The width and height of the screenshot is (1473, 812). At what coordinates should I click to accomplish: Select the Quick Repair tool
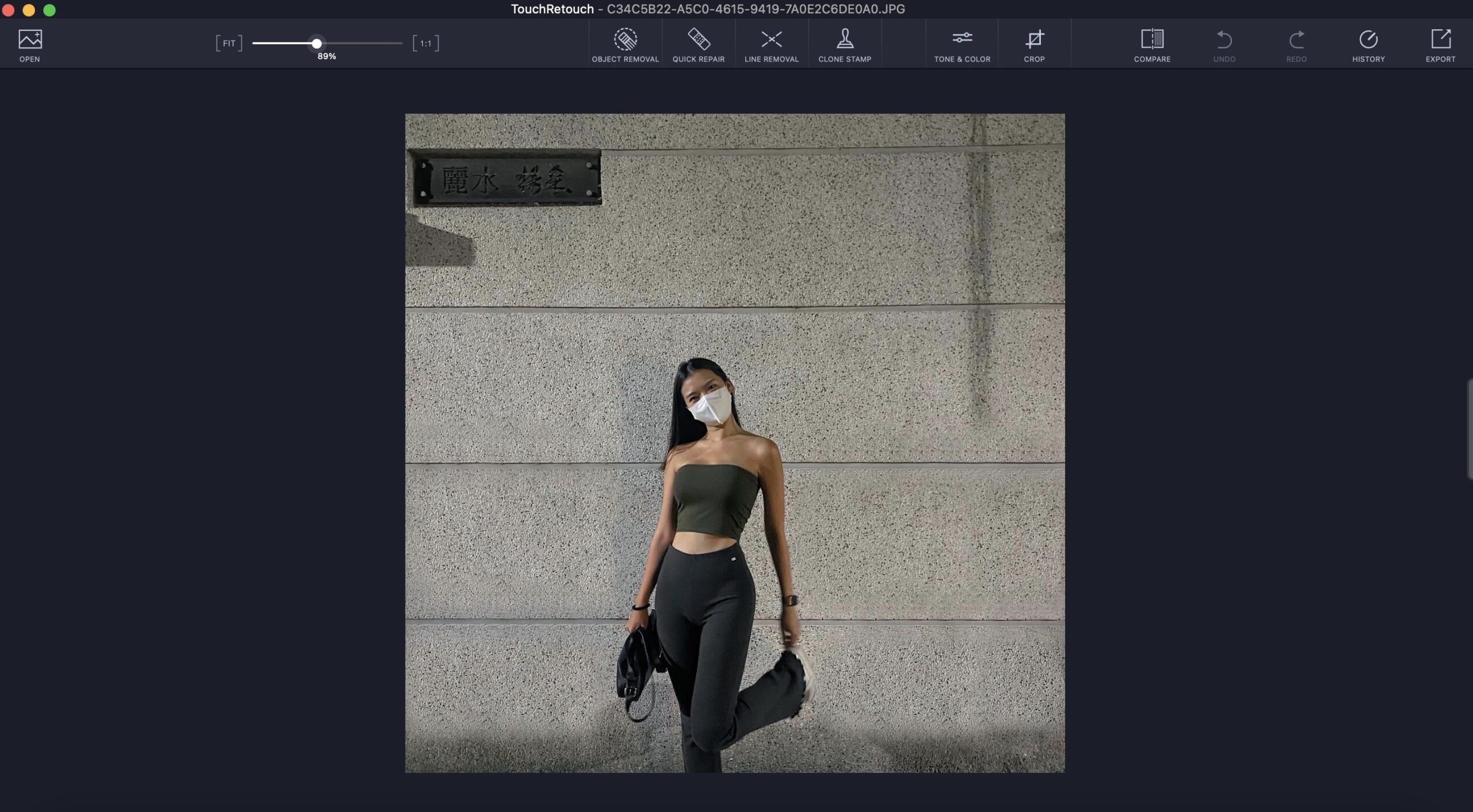point(699,45)
